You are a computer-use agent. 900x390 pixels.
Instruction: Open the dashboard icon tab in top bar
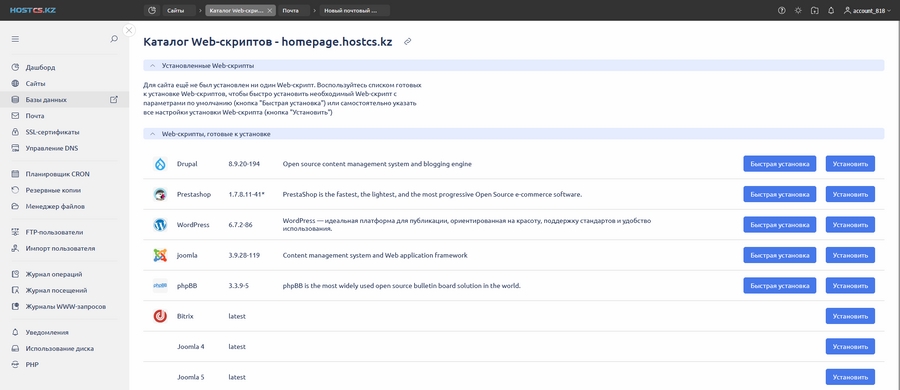(152, 10)
